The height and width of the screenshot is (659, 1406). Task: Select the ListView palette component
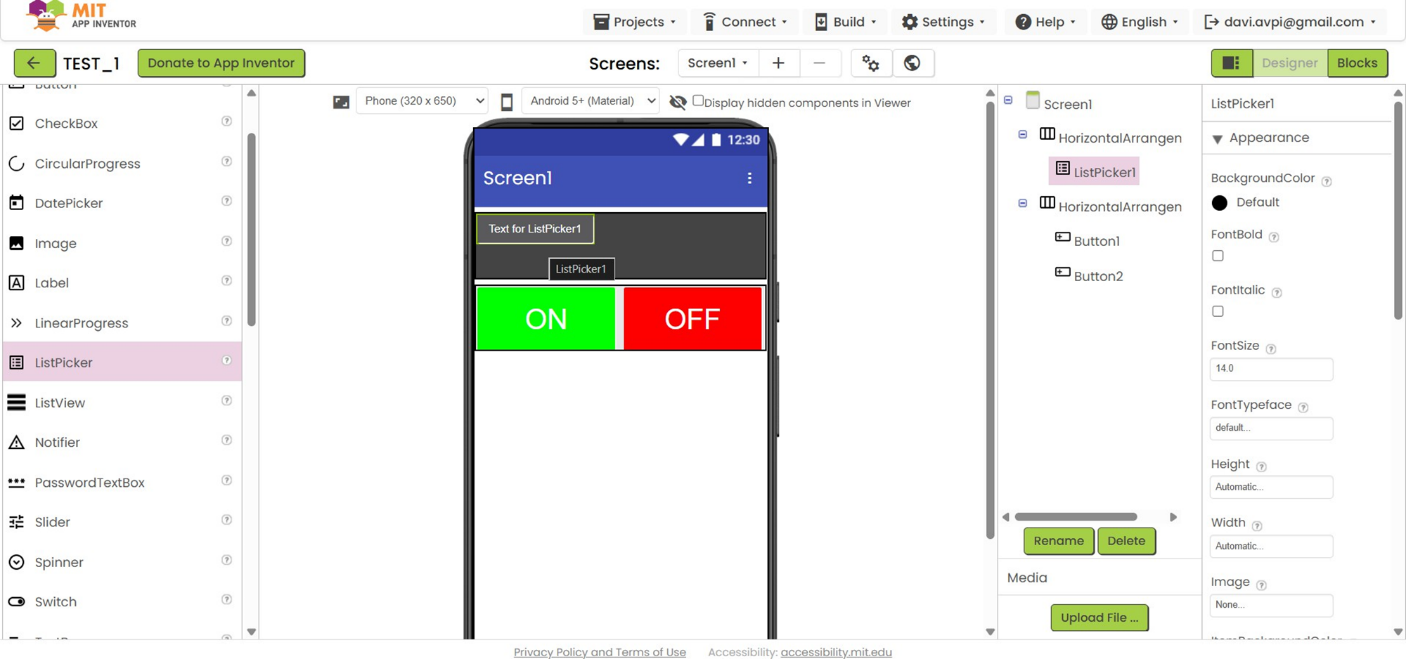(x=122, y=402)
